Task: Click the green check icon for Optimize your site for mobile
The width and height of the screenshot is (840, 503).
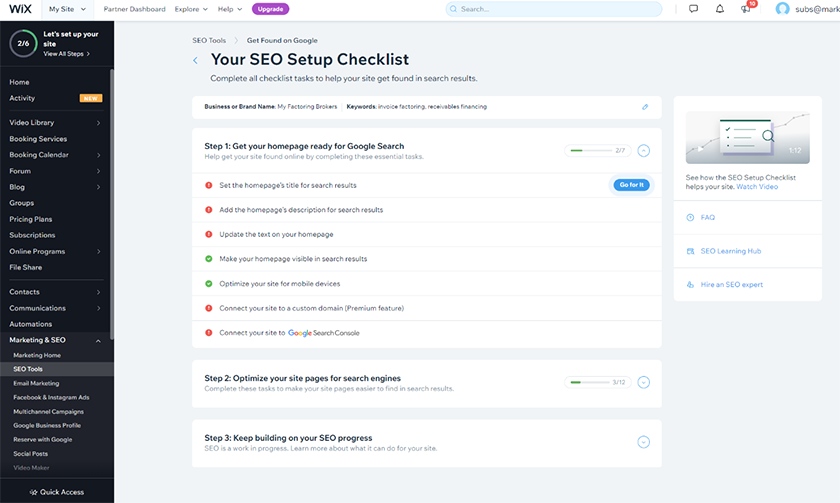Action: pos(209,283)
